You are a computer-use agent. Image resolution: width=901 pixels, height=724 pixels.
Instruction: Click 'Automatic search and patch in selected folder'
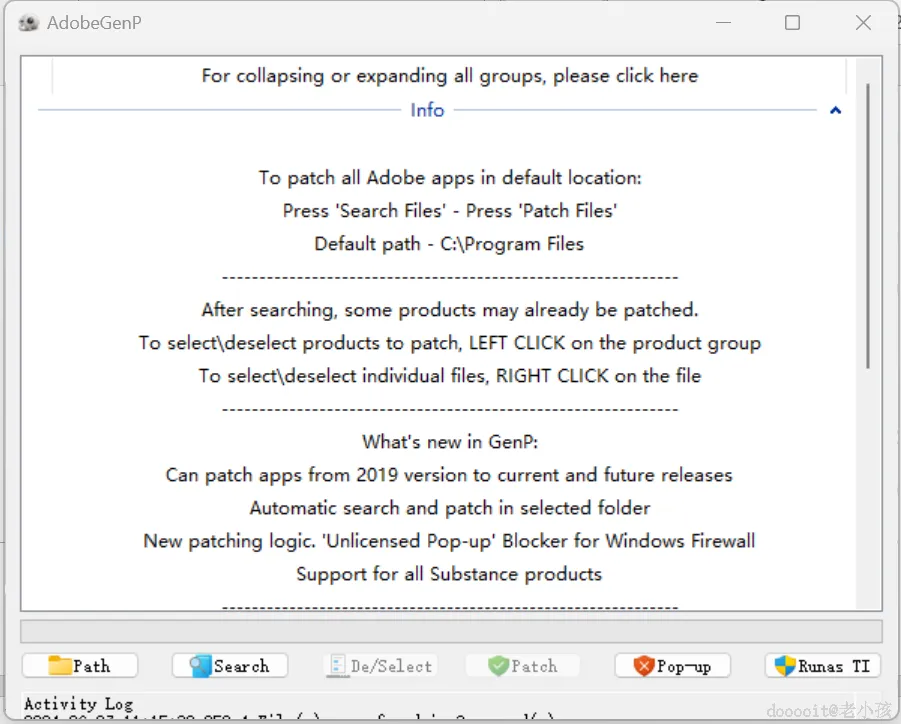pos(450,508)
